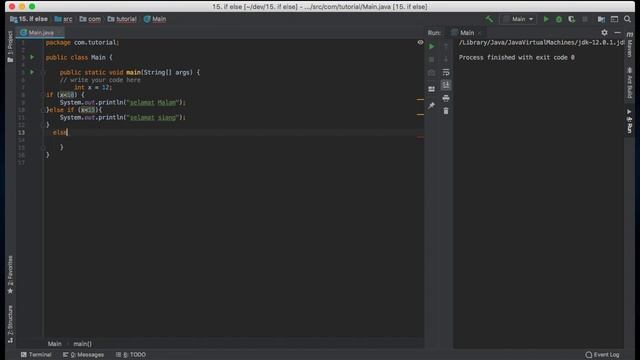Open the Messages tool window
Image resolution: width=640 pixels, height=360 pixels.
click(x=83, y=355)
